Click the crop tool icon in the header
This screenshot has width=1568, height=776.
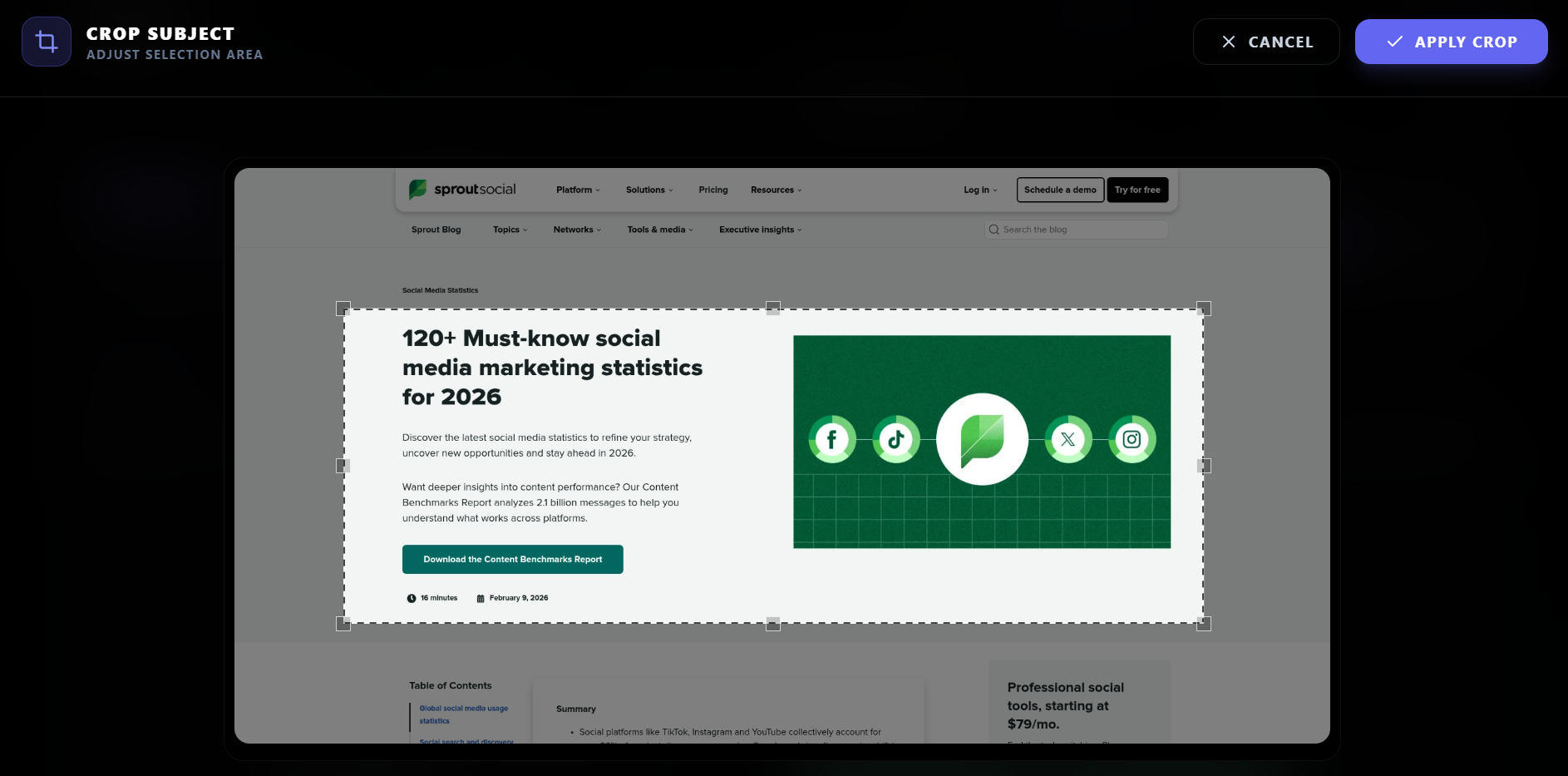click(x=47, y=42)
